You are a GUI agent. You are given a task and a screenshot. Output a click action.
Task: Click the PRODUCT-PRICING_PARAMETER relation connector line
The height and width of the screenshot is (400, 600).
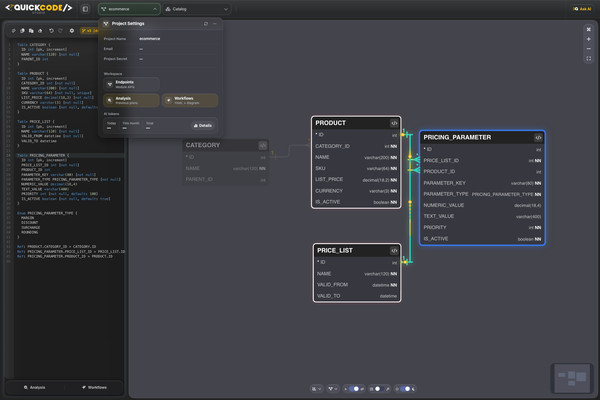(x=410, y=153)
